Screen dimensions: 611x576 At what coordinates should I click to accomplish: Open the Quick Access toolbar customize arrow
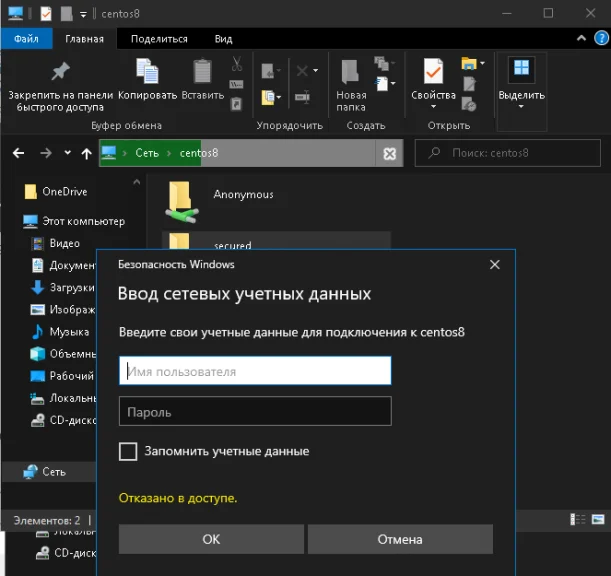(x=83, y=14)
